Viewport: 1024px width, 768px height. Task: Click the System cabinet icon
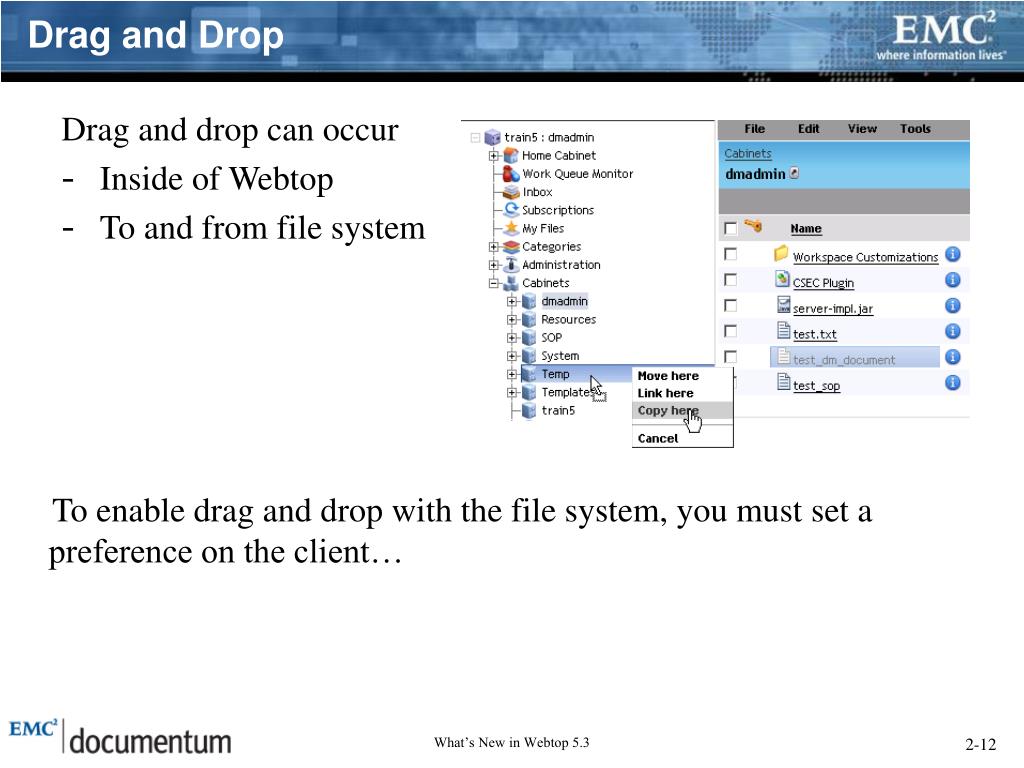click(530, 356)
